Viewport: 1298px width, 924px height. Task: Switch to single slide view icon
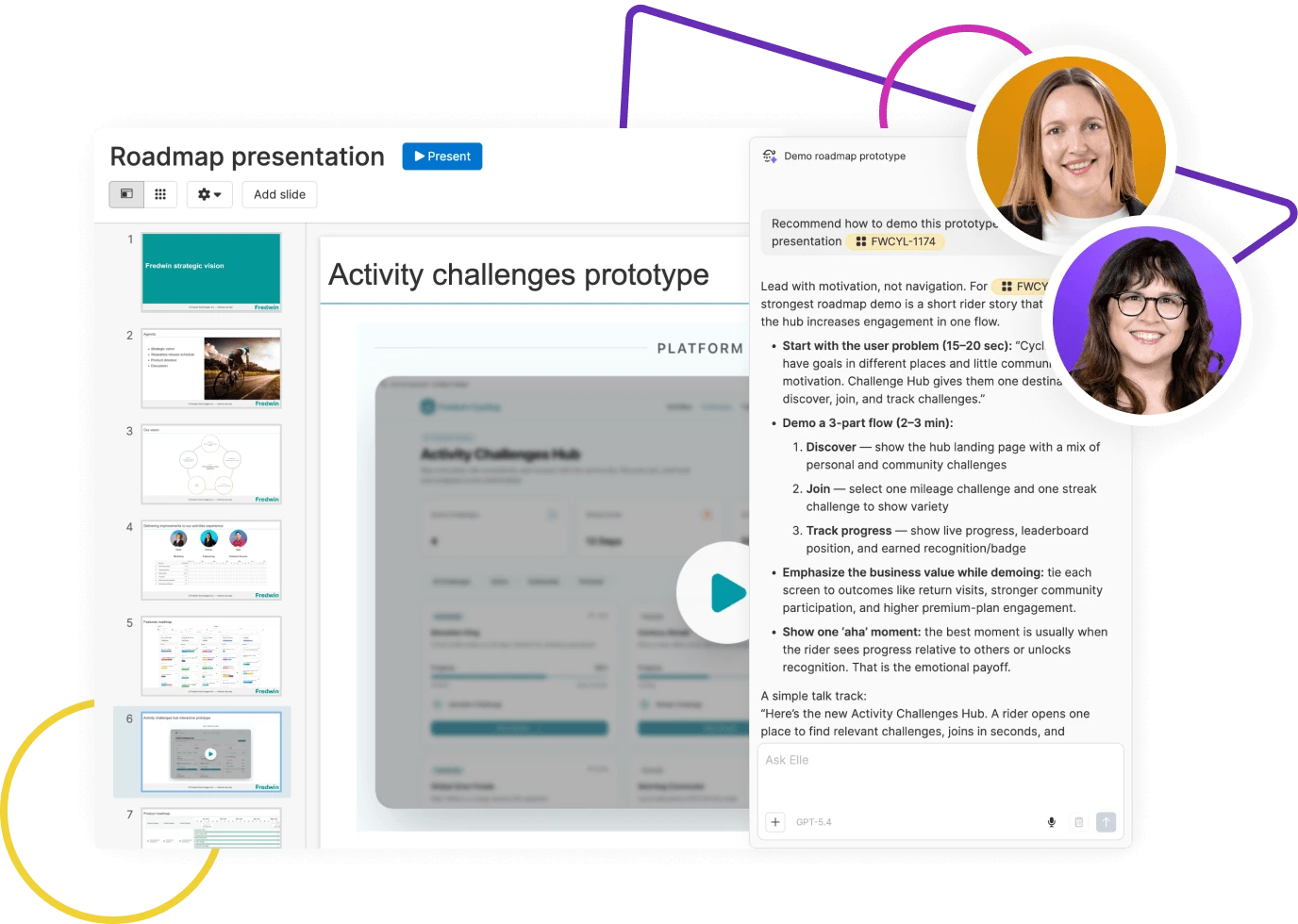pos(126,194)
